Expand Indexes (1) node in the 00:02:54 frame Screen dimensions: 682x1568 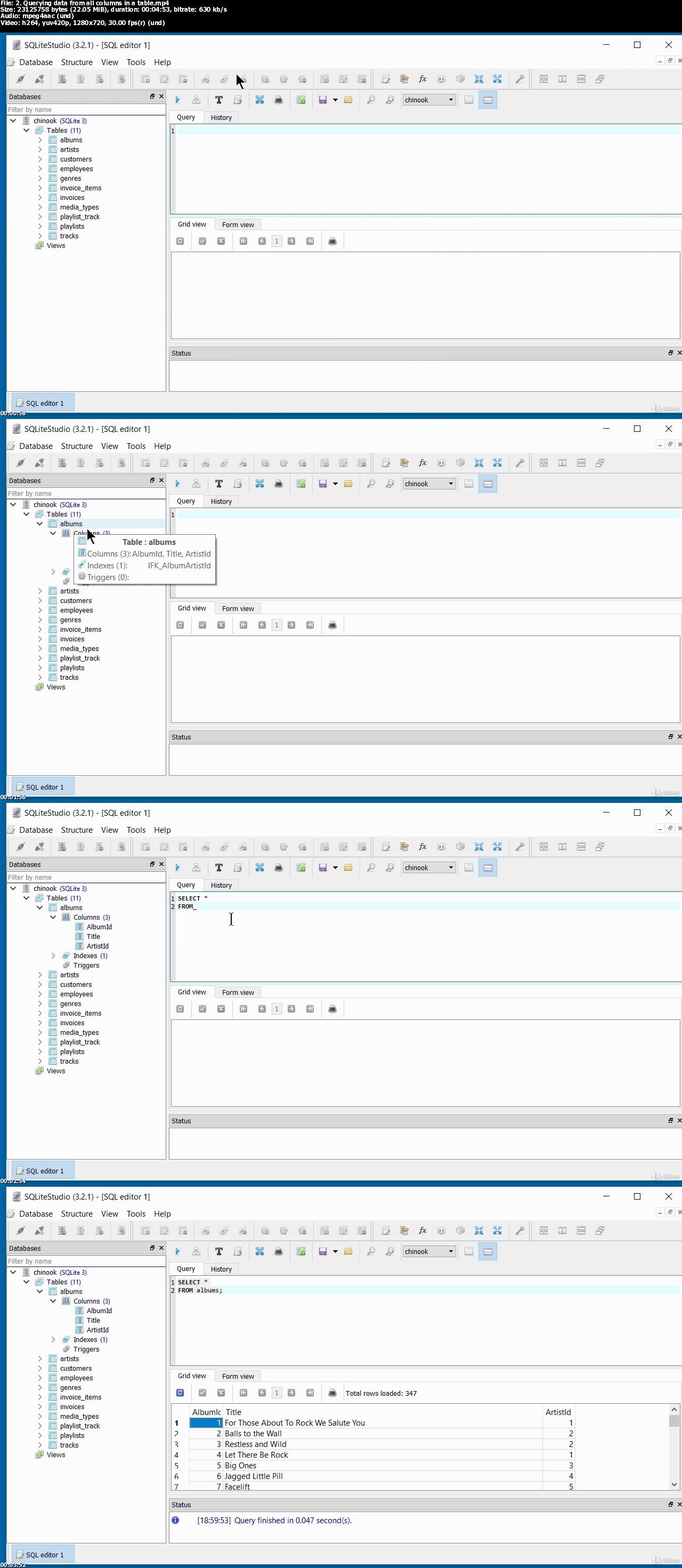tap(53, 955)
